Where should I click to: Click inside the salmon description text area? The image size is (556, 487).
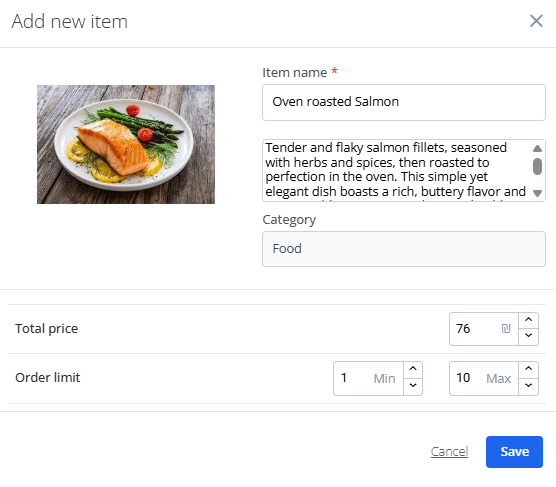(397, 170)
